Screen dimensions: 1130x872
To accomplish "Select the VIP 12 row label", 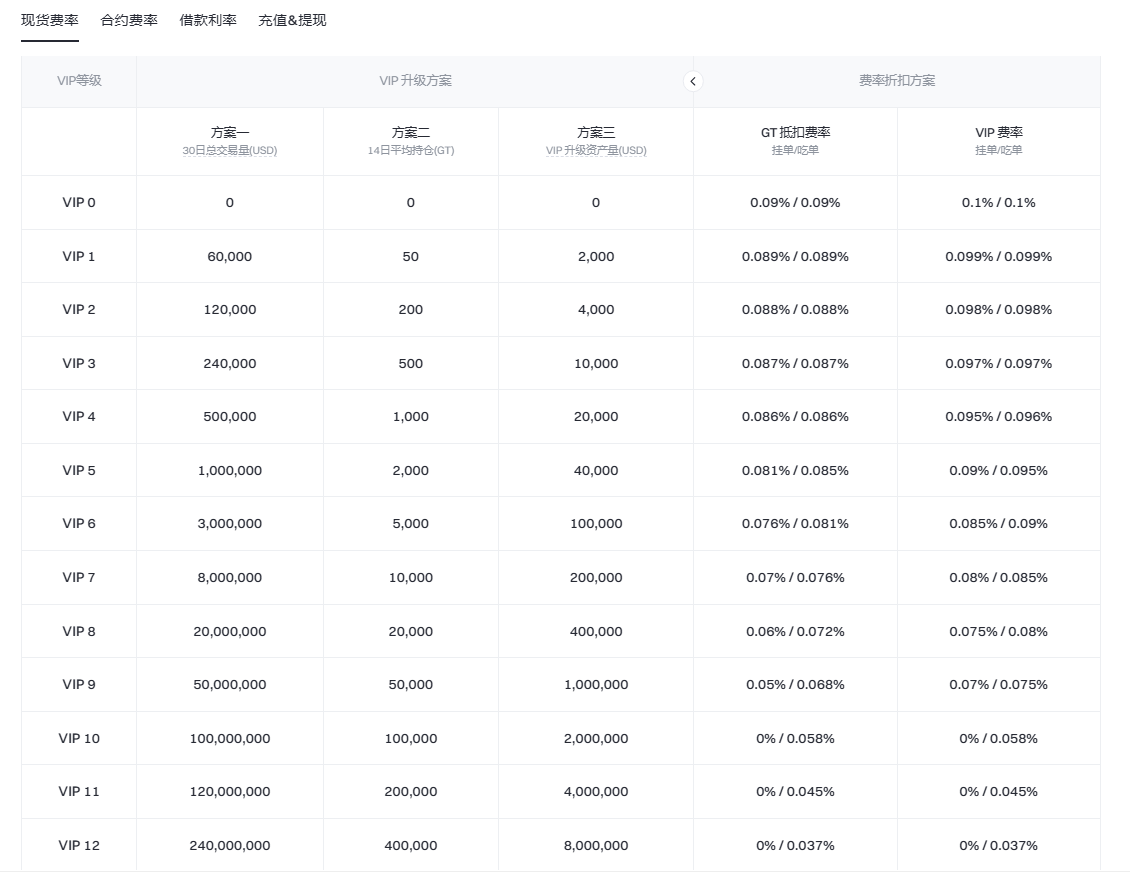I will point(79,846).
